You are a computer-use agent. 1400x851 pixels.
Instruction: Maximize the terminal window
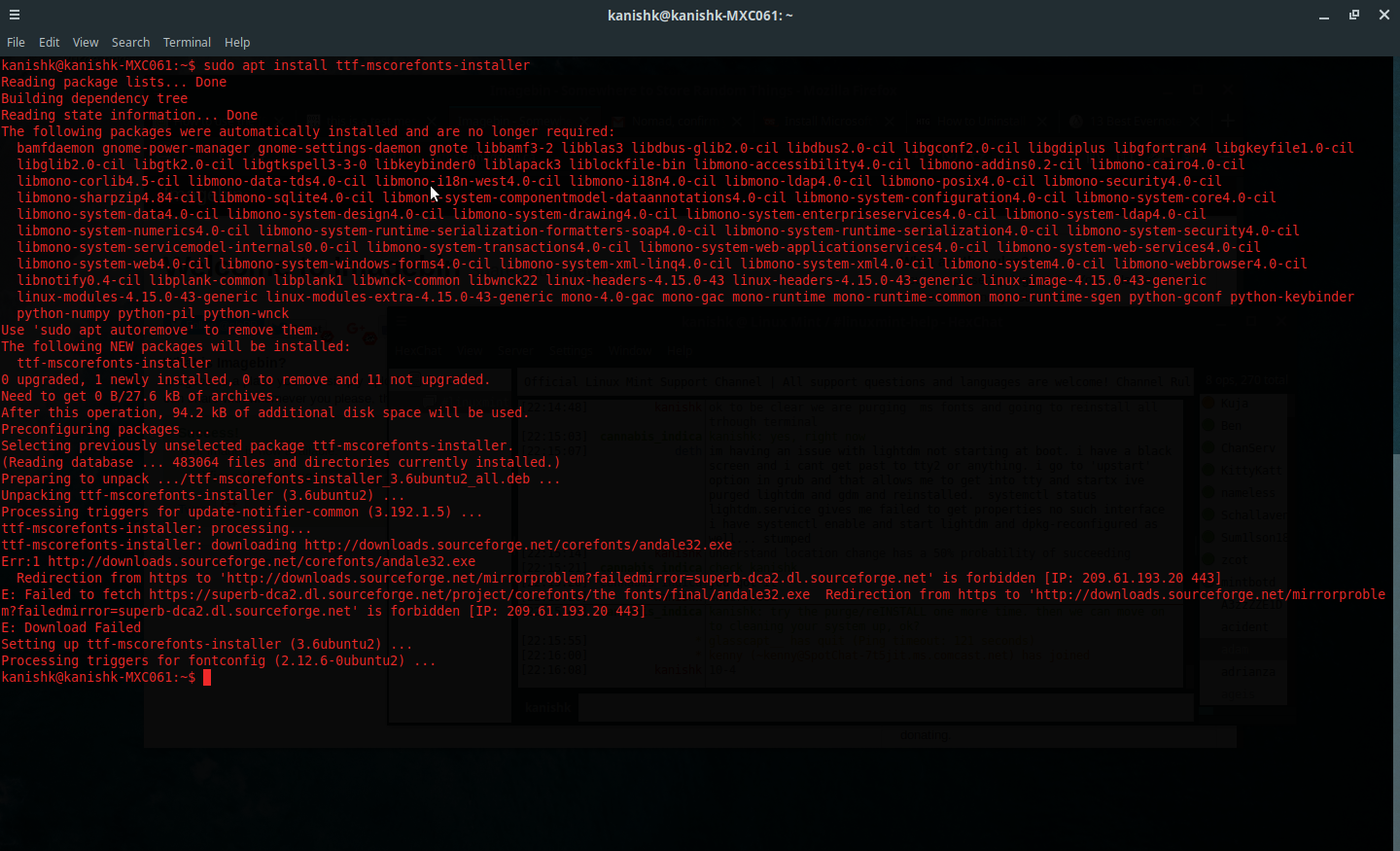coord(1354,16)
